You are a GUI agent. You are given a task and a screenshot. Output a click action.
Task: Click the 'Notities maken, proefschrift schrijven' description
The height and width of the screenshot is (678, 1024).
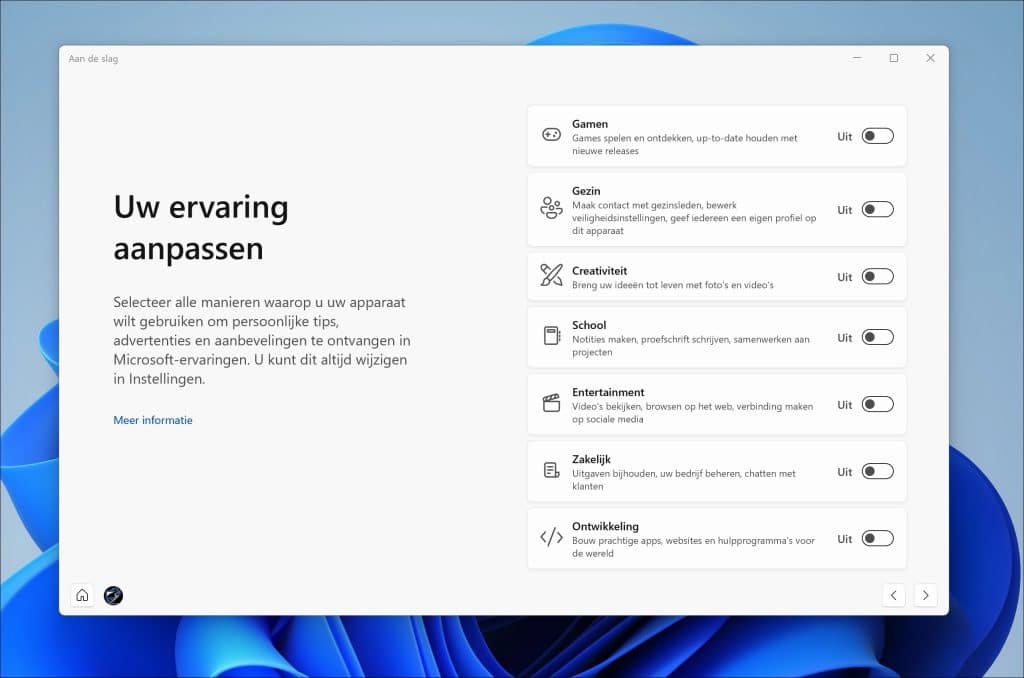[690, 346]
